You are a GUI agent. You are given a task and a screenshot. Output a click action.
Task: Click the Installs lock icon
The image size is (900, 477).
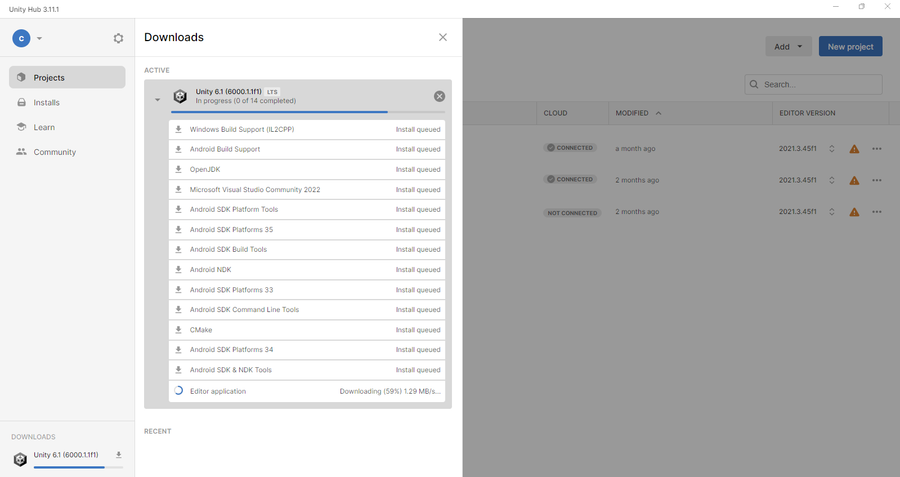coord(21,102)
